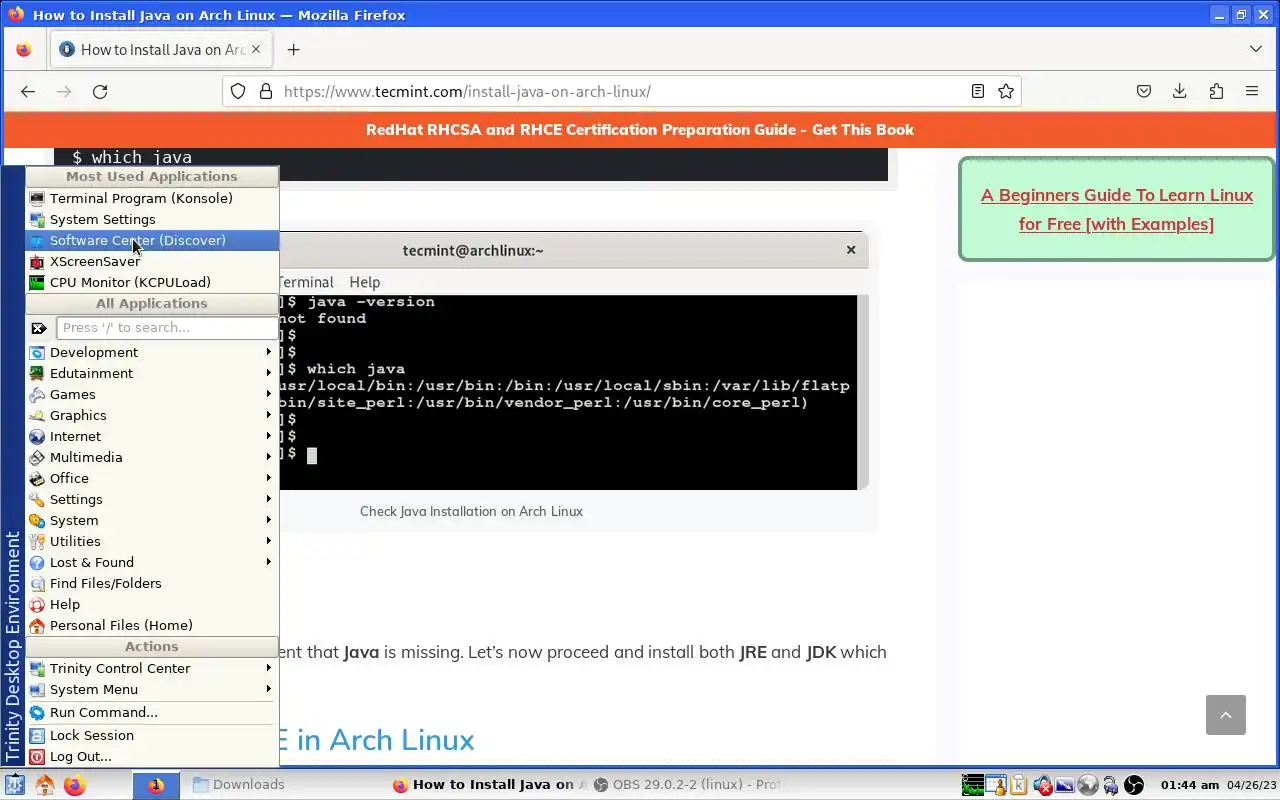
Task: Open the RedHat RHCSA and RHCE guide banner
Action: [x=640, y=129]
